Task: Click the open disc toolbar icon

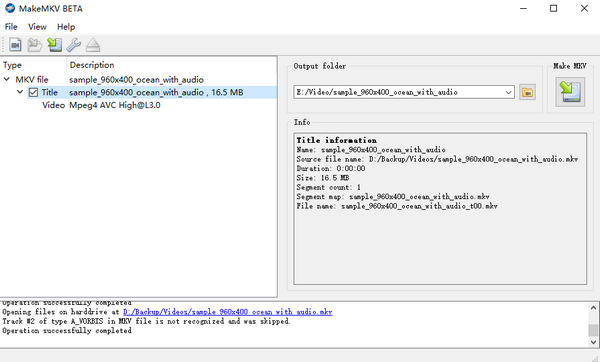Action: click(34, 45)
